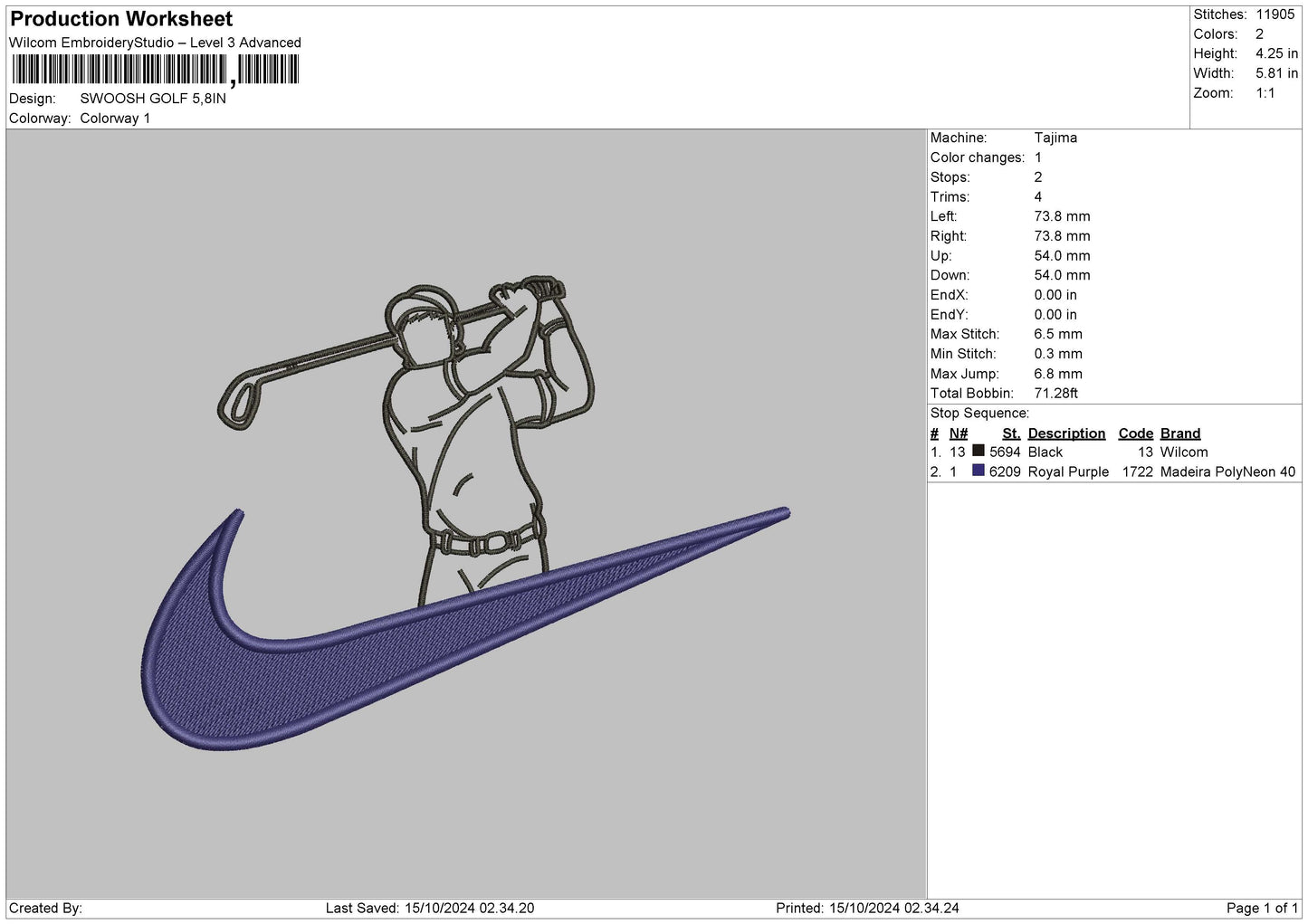Click the Stitches value '11905'
Image resolution: width=1308 pixels, height=924 pixels.
[x=1275, y=14]
